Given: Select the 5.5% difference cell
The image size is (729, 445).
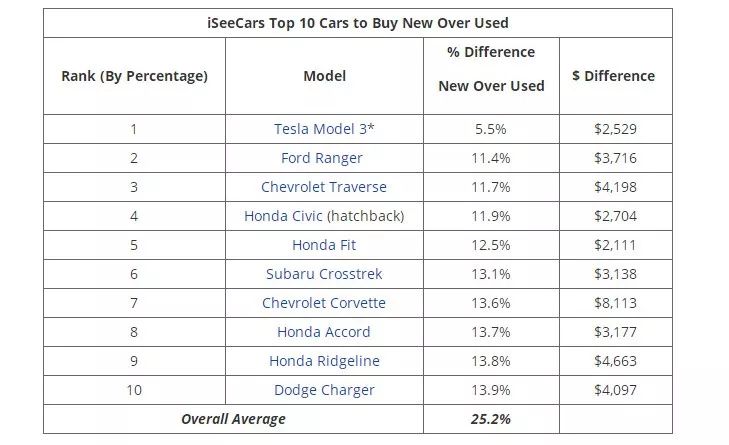Looking at the screenshot, I should 491,129.
